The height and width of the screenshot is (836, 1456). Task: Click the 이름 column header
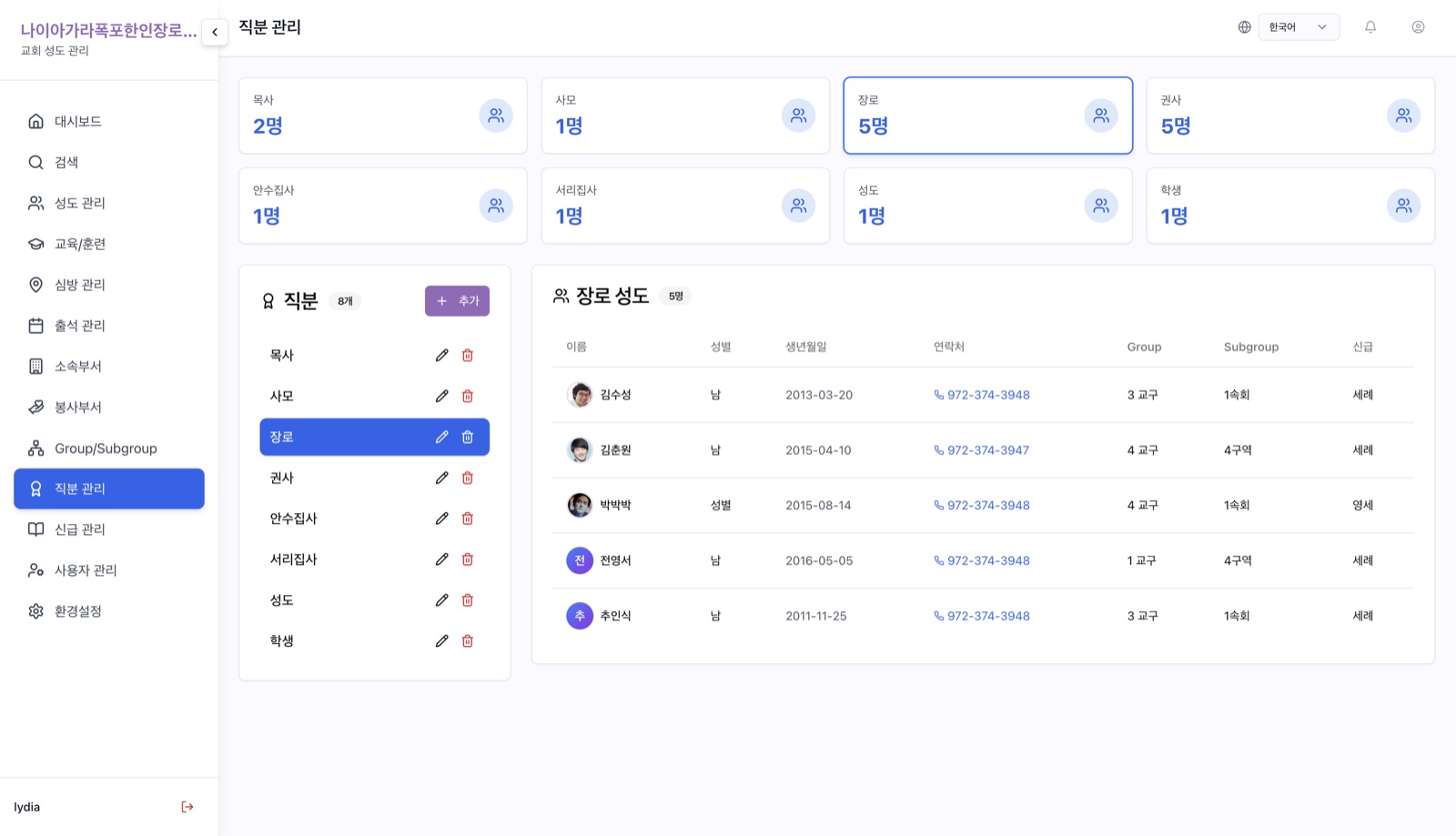pos(576,347)
